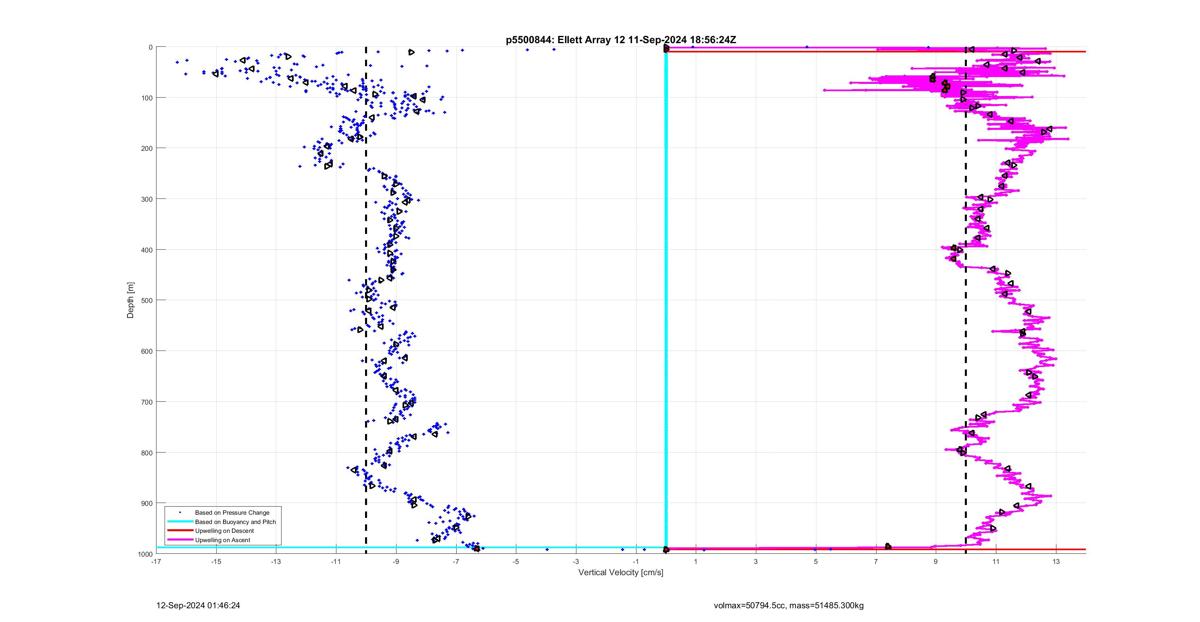Click the magenta line sample in the legend
This screenshot has height=622, width=1200.
tap(179, 540)
